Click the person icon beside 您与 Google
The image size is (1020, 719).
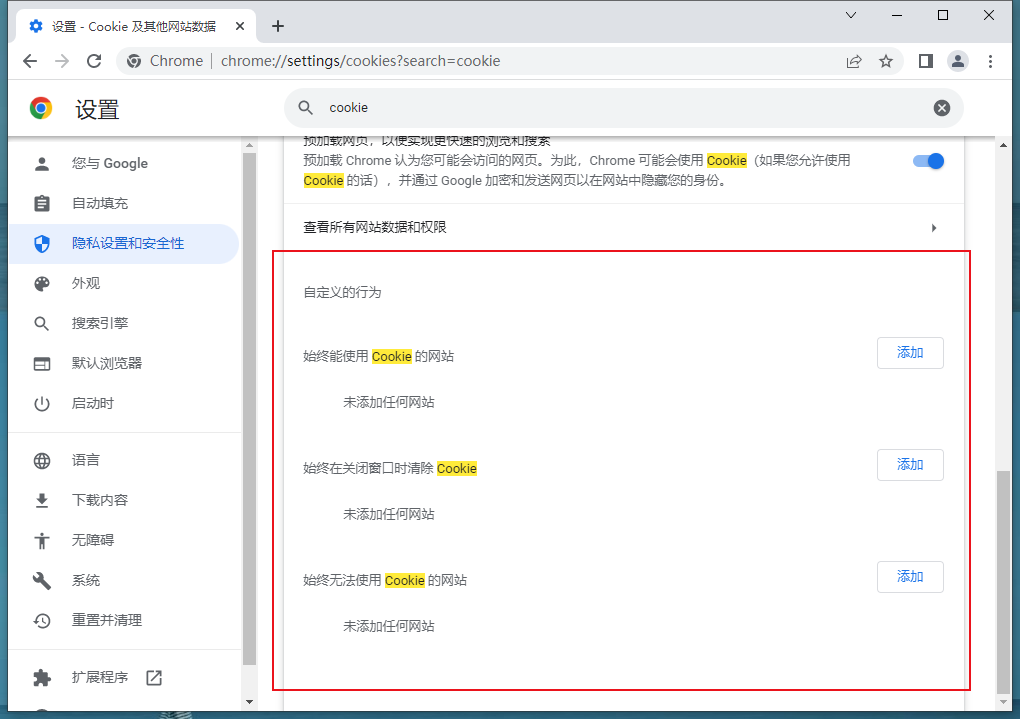tap(42, 163)
